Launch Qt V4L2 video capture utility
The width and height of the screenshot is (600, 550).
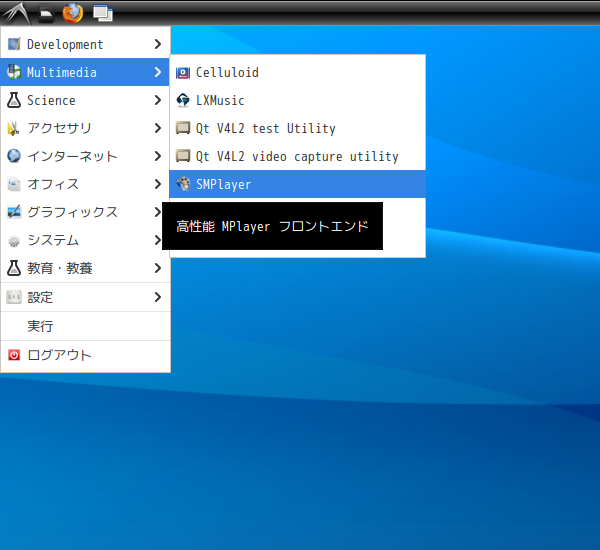point(297,156)
